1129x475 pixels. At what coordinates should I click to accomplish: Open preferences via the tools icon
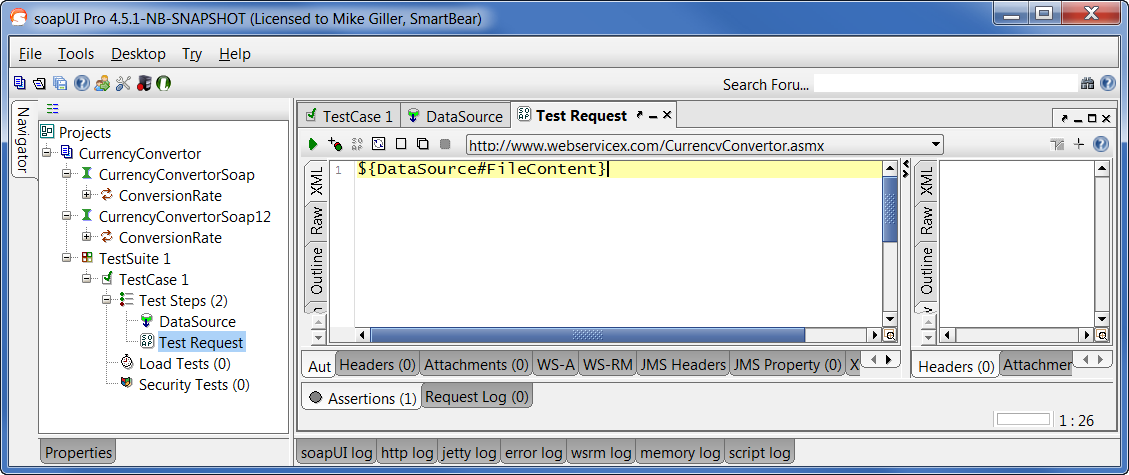(x=123, y=83)
